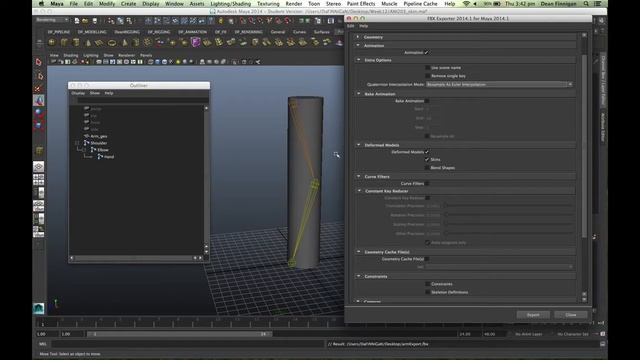Select the Elbow joint in Outliner
The height and width of the screenshot is (360, 640).
pyautogui.click(x=103, y=150)
